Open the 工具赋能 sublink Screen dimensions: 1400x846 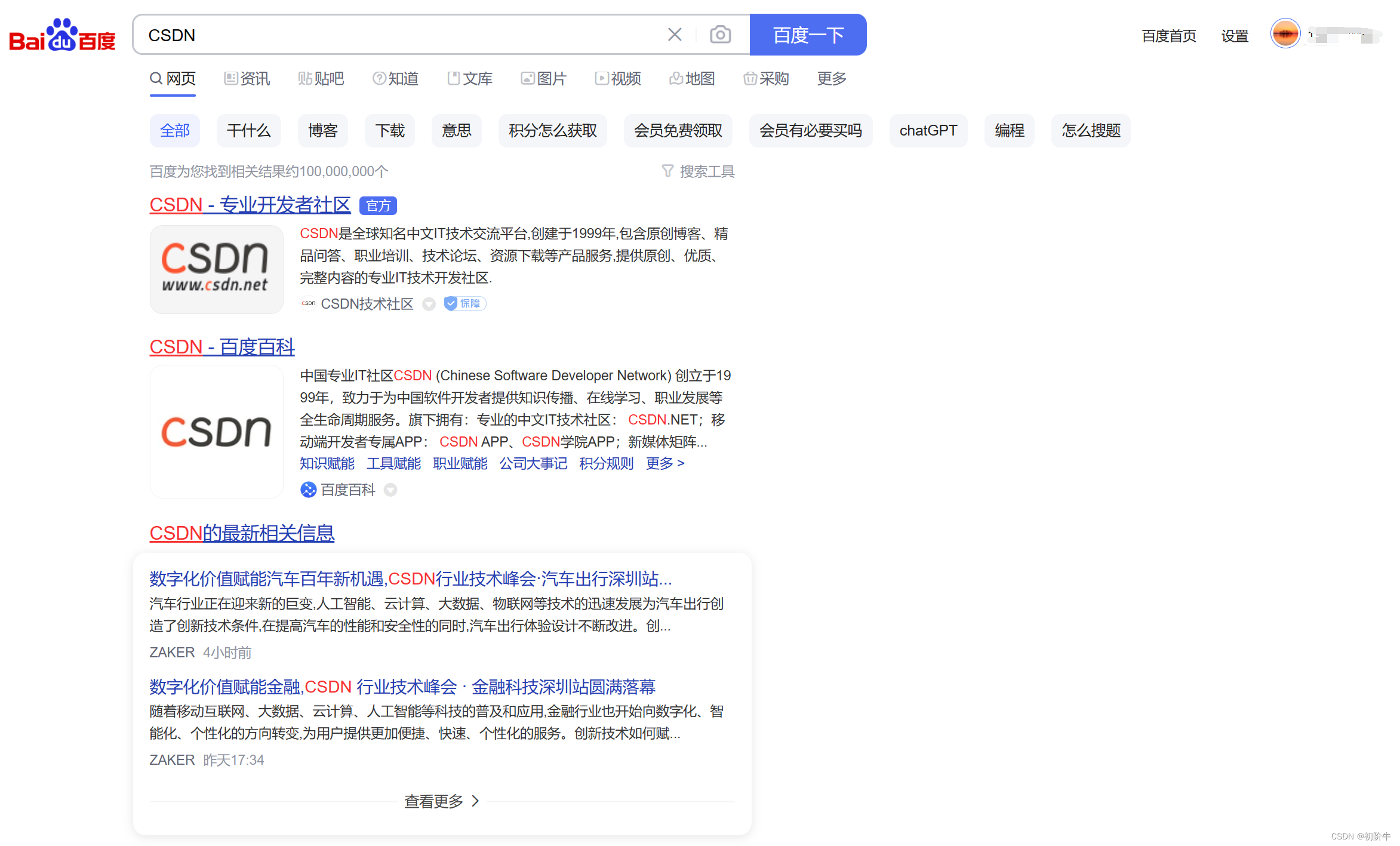coord(393,464)
